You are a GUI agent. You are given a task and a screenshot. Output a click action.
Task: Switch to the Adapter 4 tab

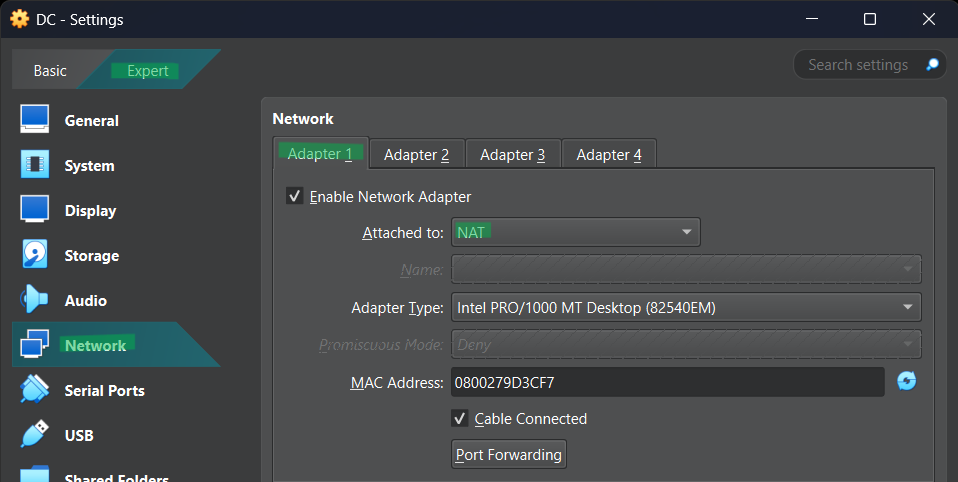coord(609,155)
